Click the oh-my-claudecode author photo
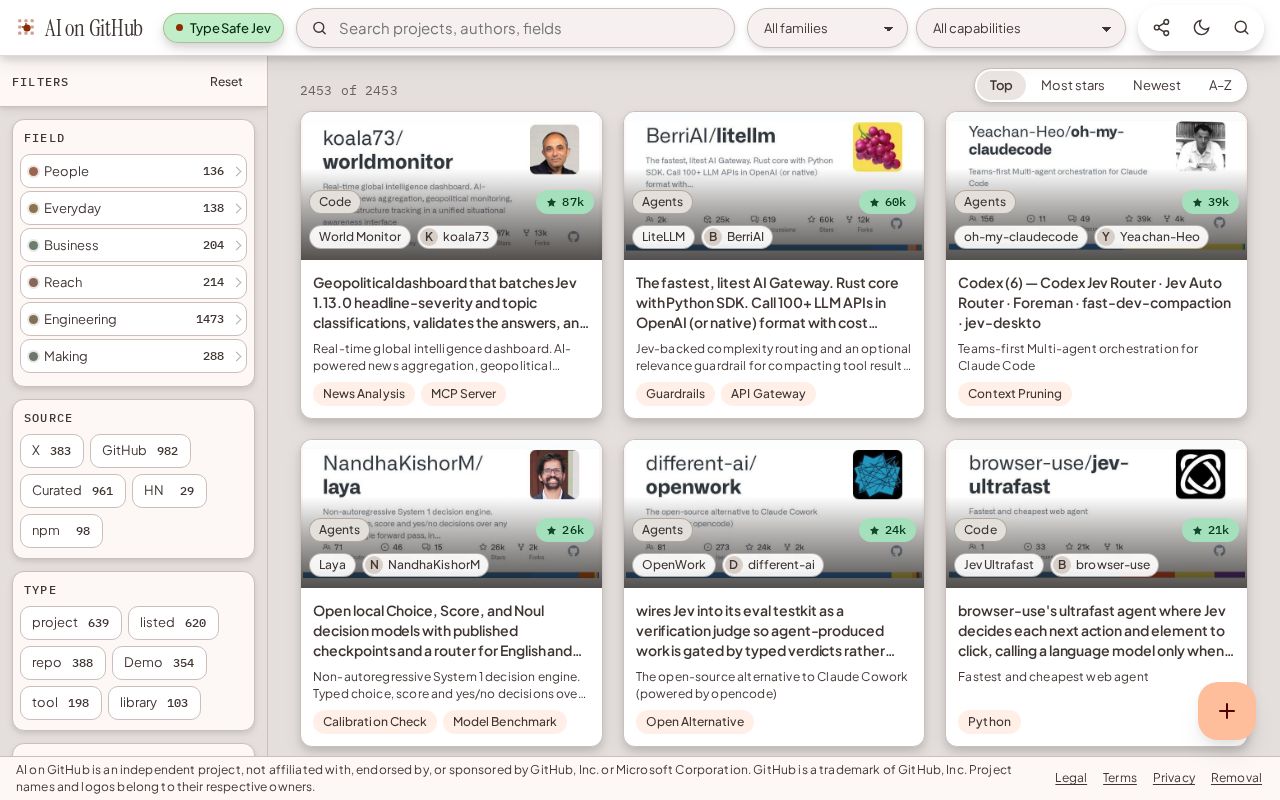The image size is (1280, 800). (x=1201, y=147)
